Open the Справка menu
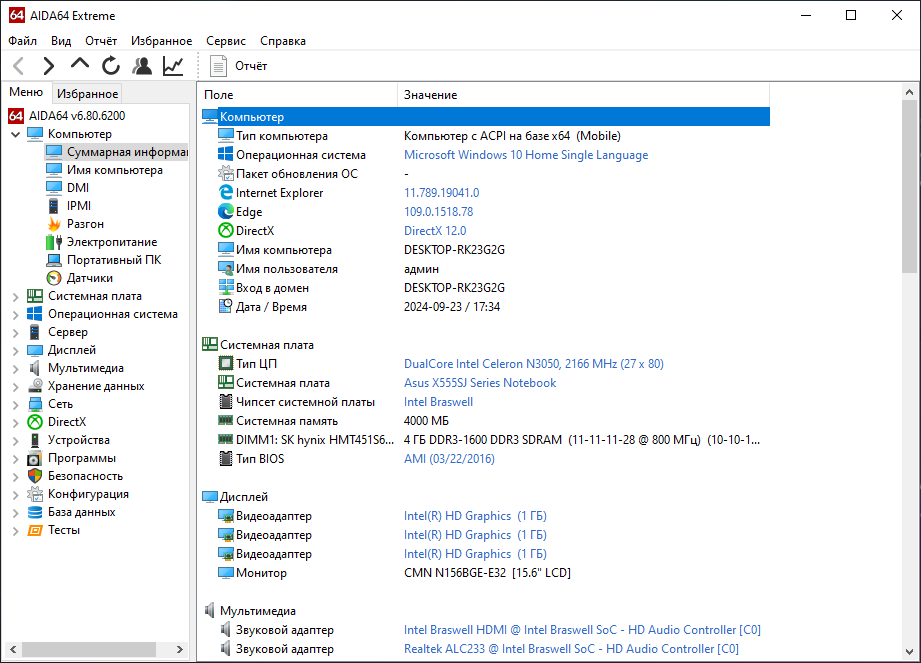The height and width of the screenshot is (663, 921). tap(283, 41)
